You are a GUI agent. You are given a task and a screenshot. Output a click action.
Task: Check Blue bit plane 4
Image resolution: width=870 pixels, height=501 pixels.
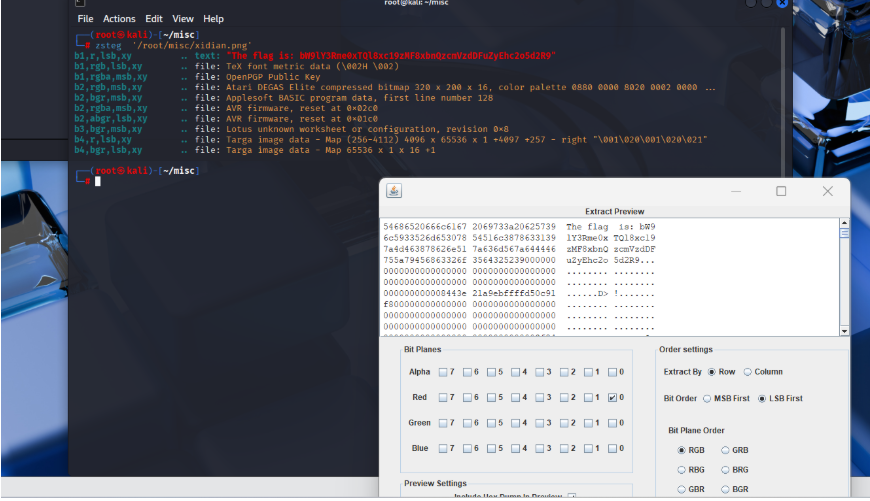coord(515,449)
